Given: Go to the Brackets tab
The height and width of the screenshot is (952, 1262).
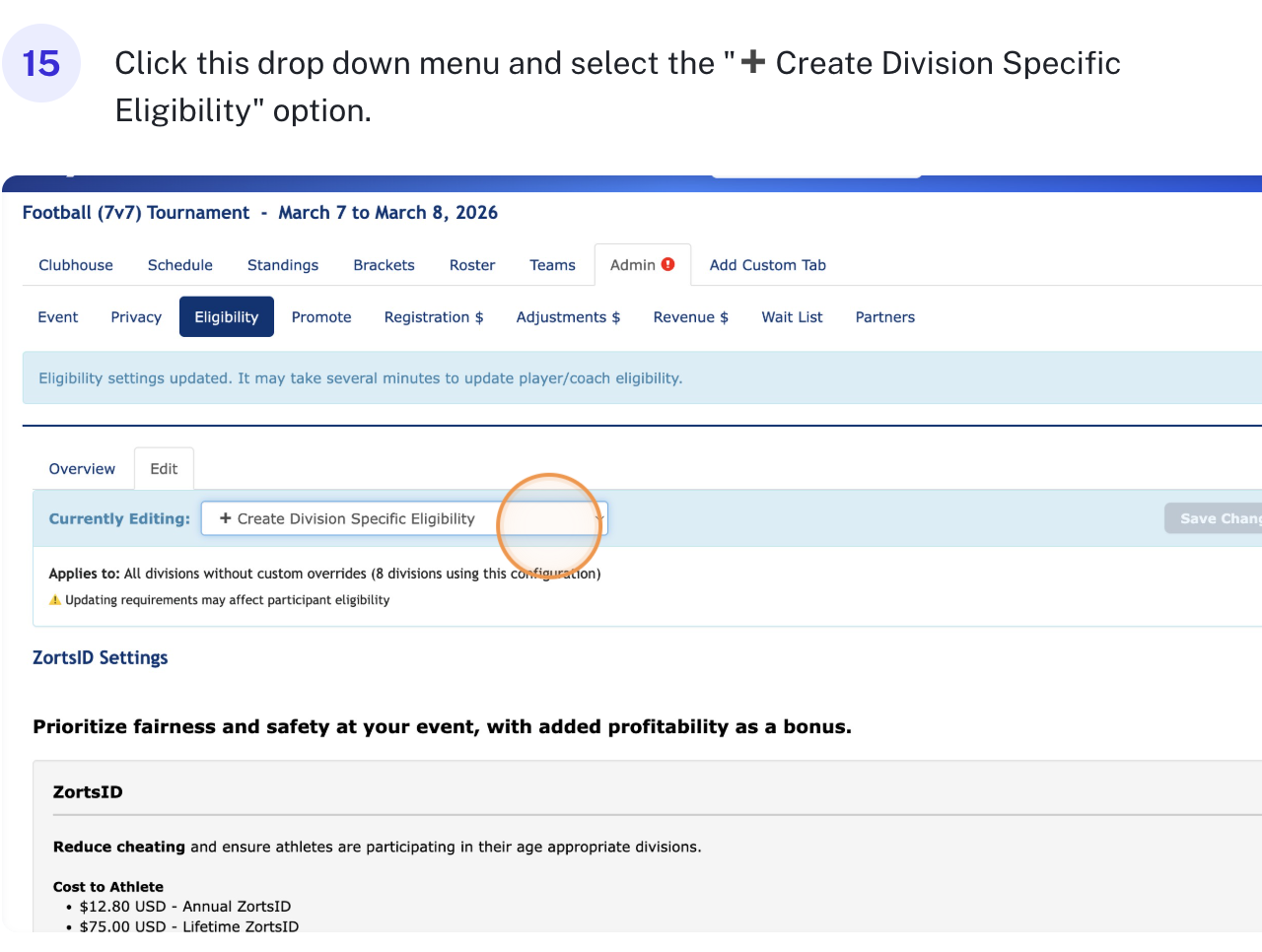Looking at the screenshot, I should [x=384, y=265].
